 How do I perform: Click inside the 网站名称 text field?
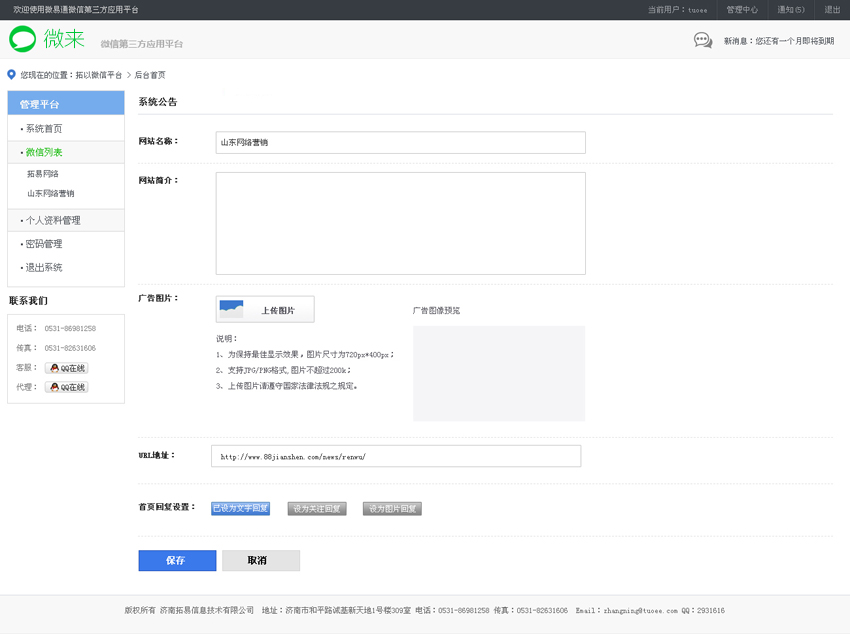click(x=400, y=142)
